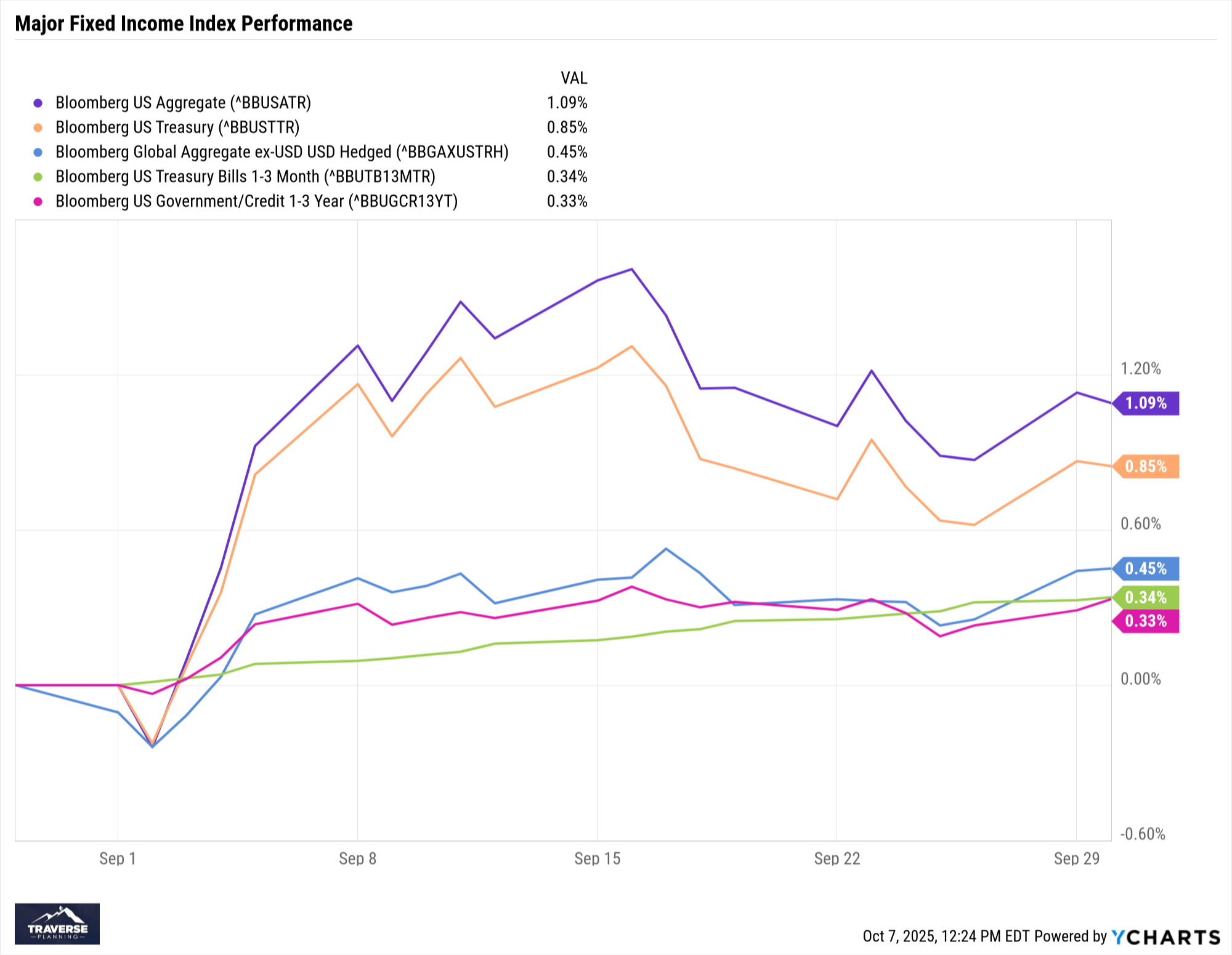Click the Bloomberg US Treasury Bills 1-3 Month label
Screen dimensions: 1232x955
point(245,177)
